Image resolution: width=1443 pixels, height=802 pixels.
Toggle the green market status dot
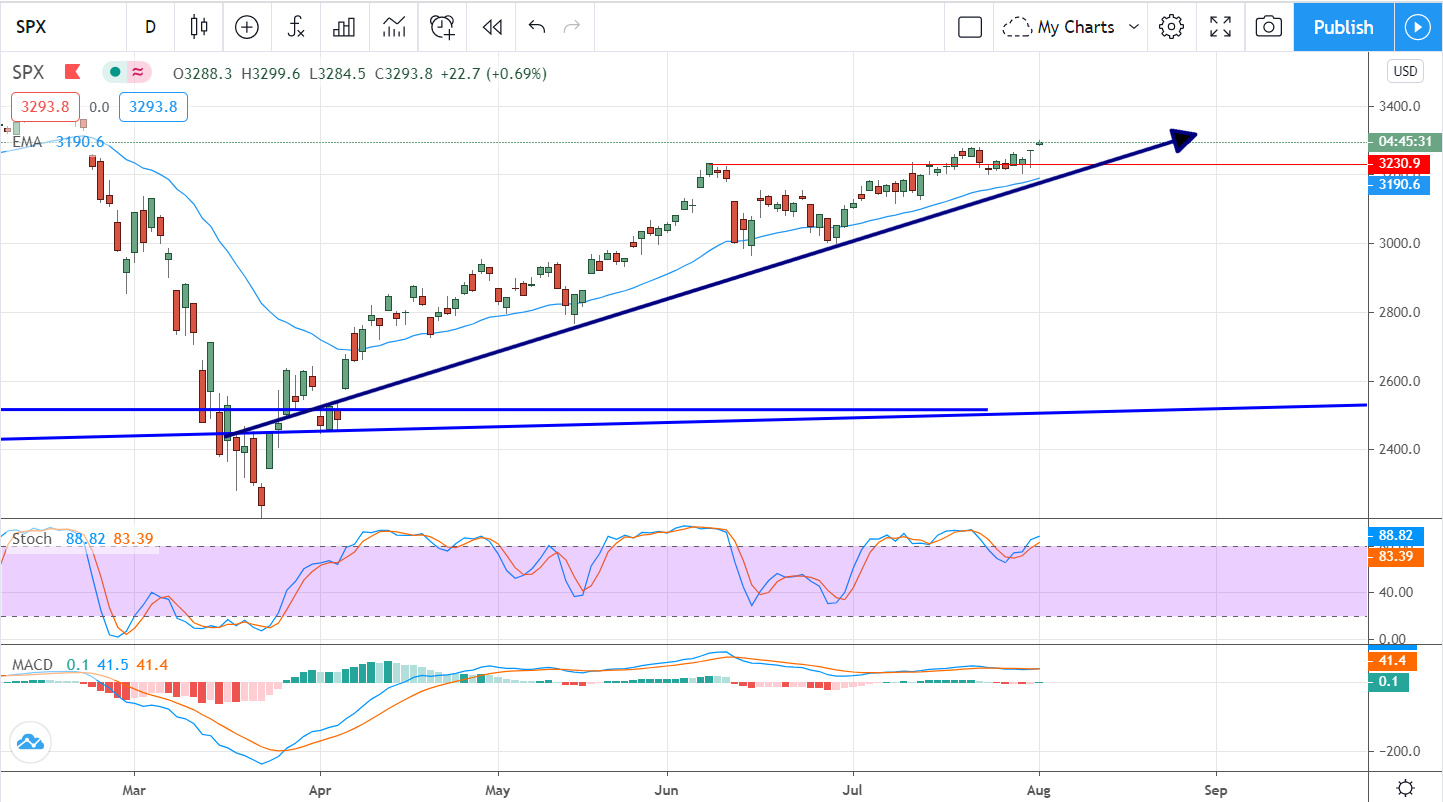[115, 72]
